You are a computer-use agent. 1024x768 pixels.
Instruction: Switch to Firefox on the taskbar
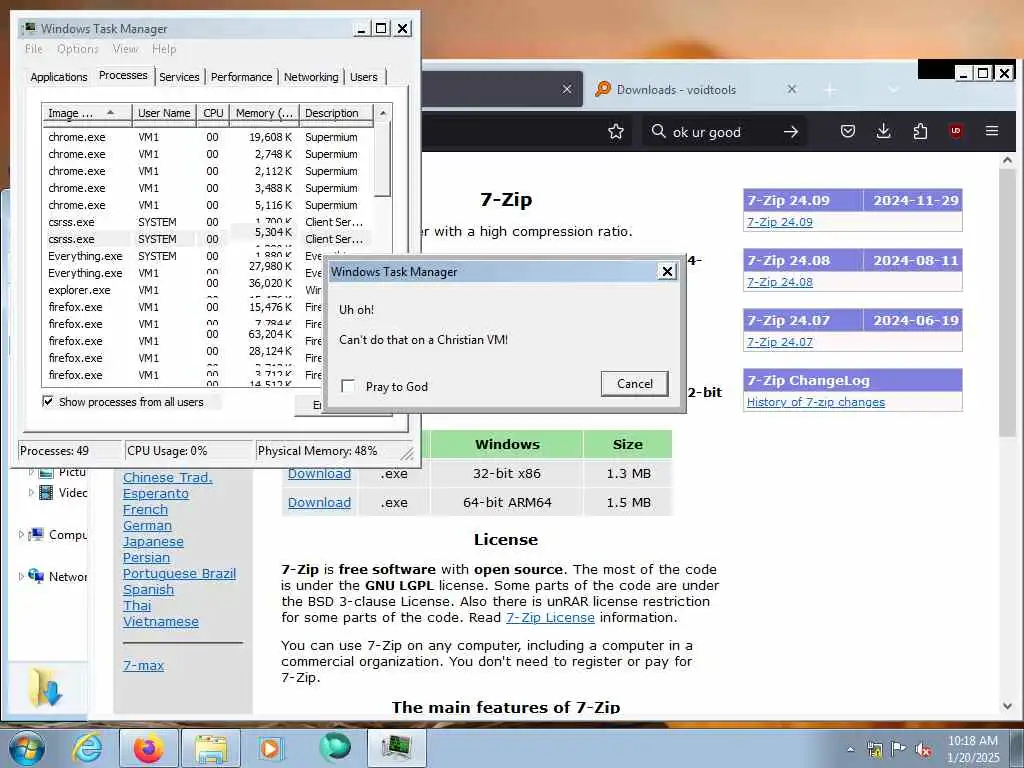point(148,748)
